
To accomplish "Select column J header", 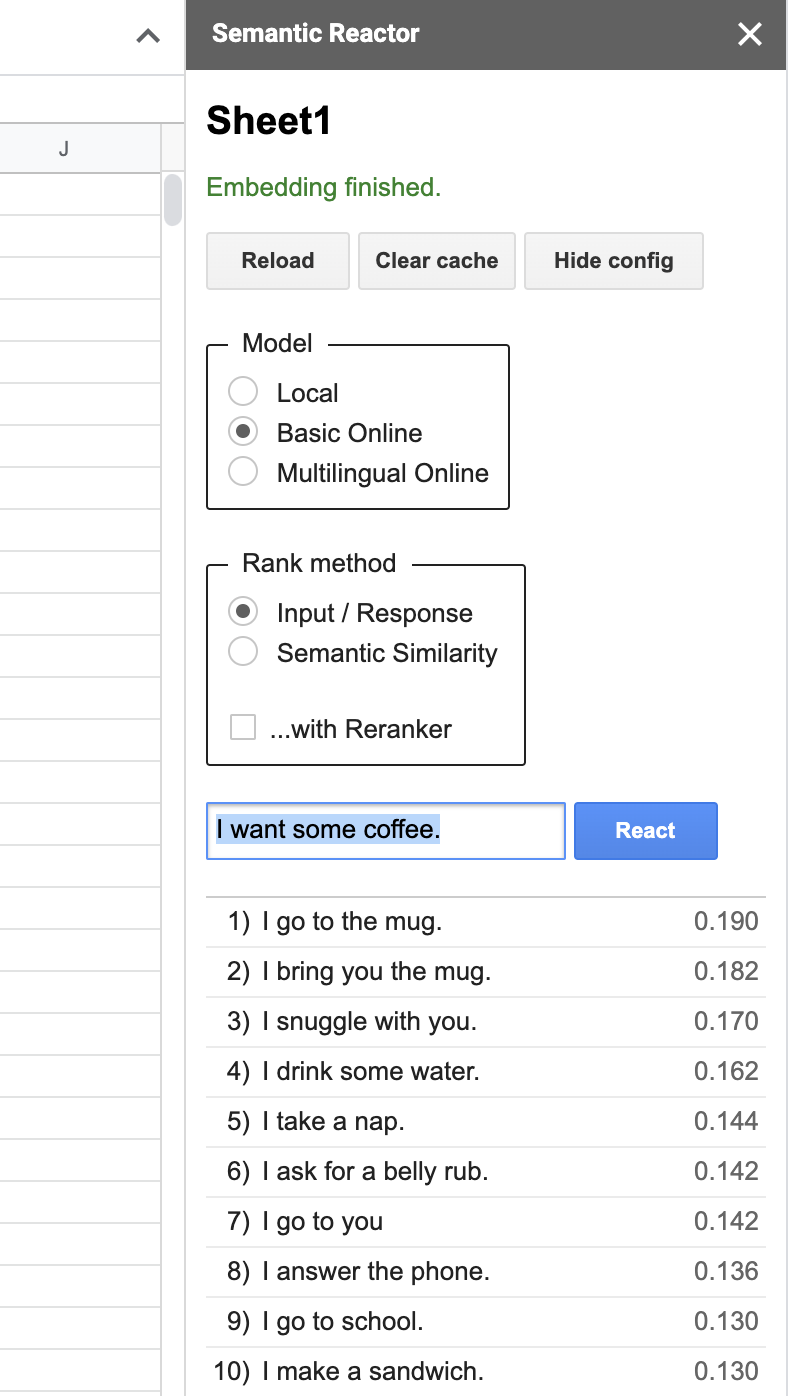I will point(64,150).
